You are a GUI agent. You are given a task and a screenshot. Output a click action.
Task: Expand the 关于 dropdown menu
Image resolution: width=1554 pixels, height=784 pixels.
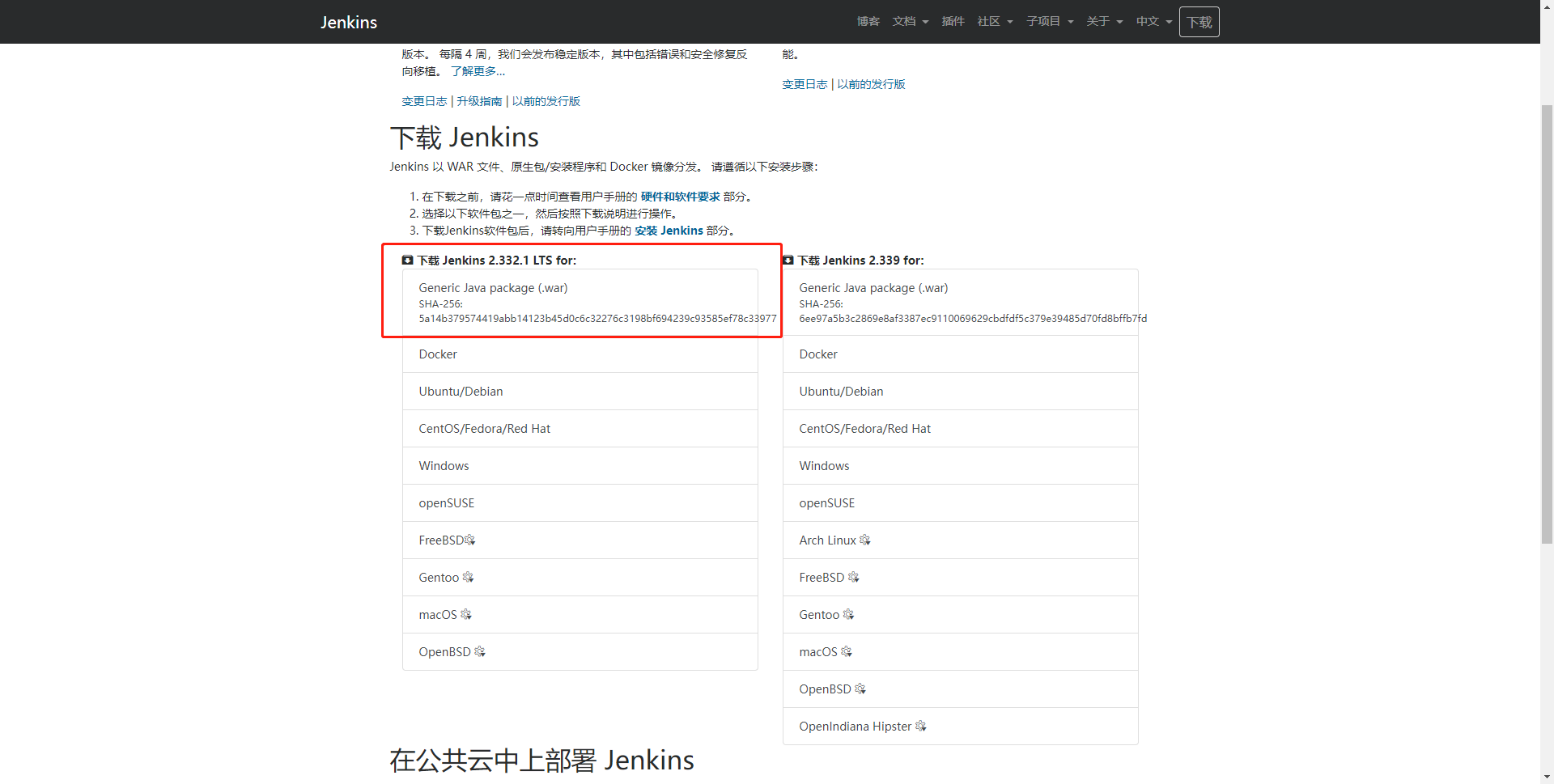point(1104,21)
